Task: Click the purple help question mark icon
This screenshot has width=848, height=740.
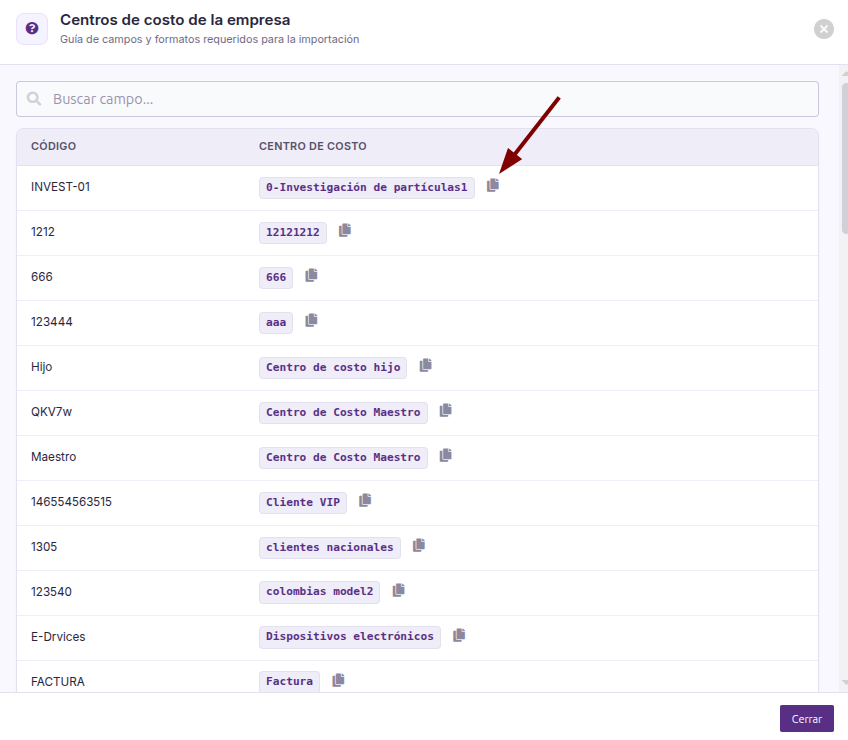Action: point(32,28)
